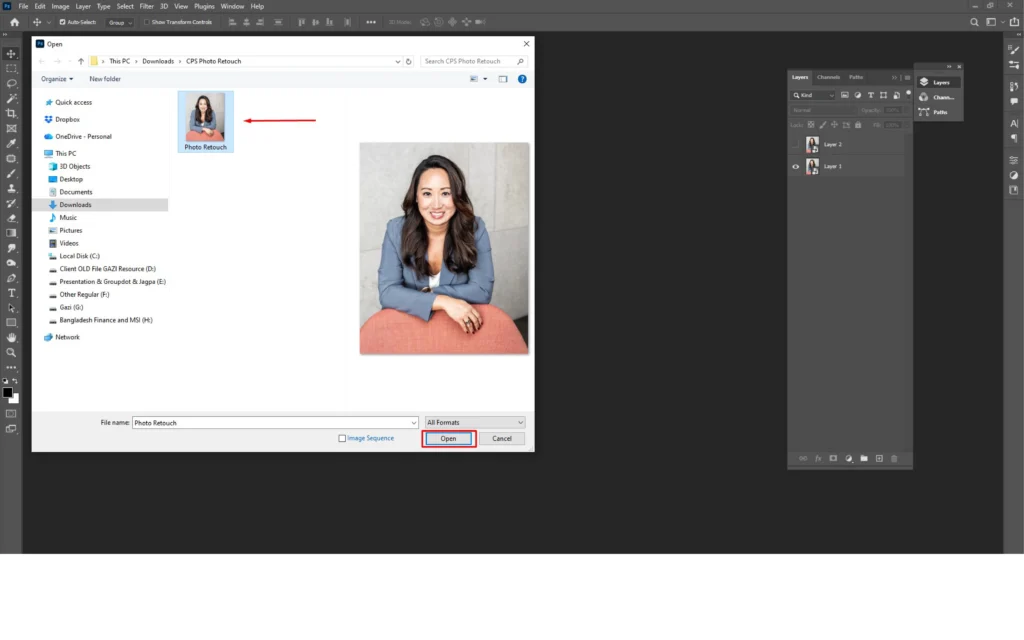This screenshot has height=640, width=1024.
Task: Open the All Formats file type dropdown
Action: coord(475,421)
